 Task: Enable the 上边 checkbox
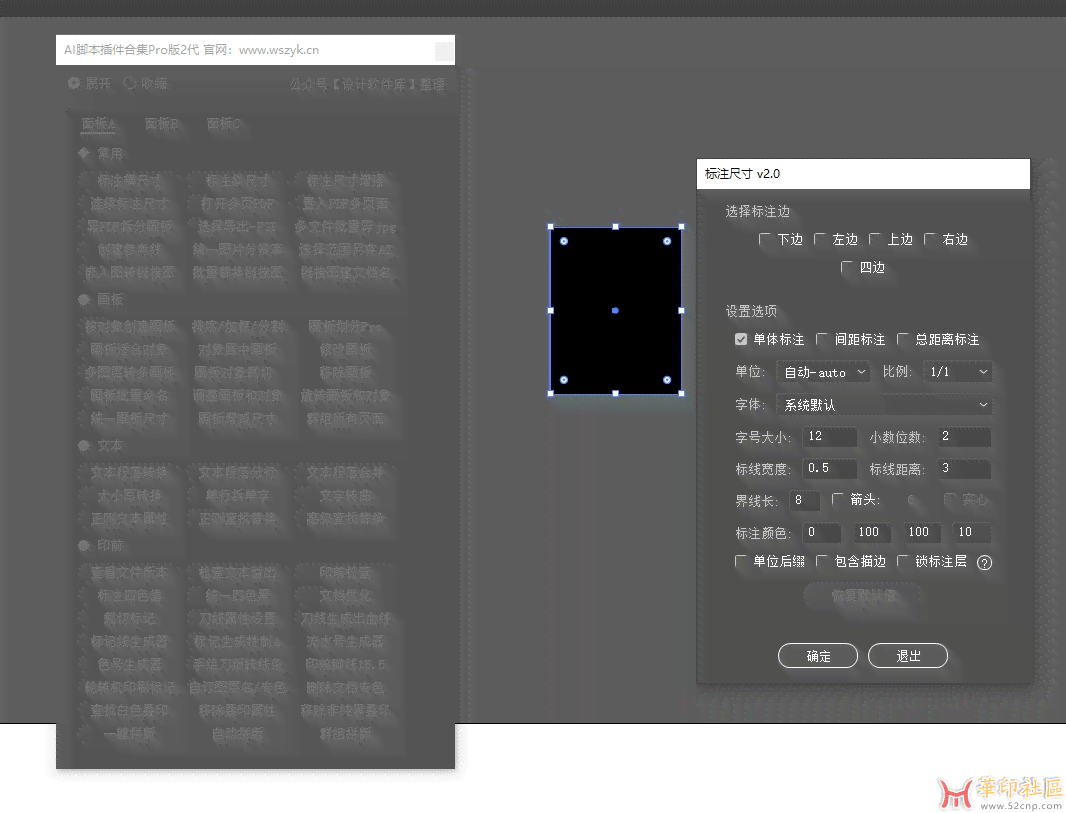click(875, 239)
